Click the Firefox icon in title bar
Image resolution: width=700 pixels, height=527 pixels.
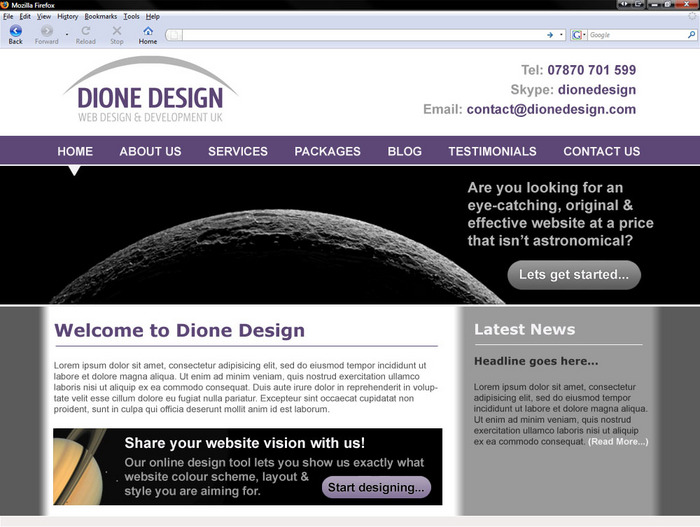[4, 5]
